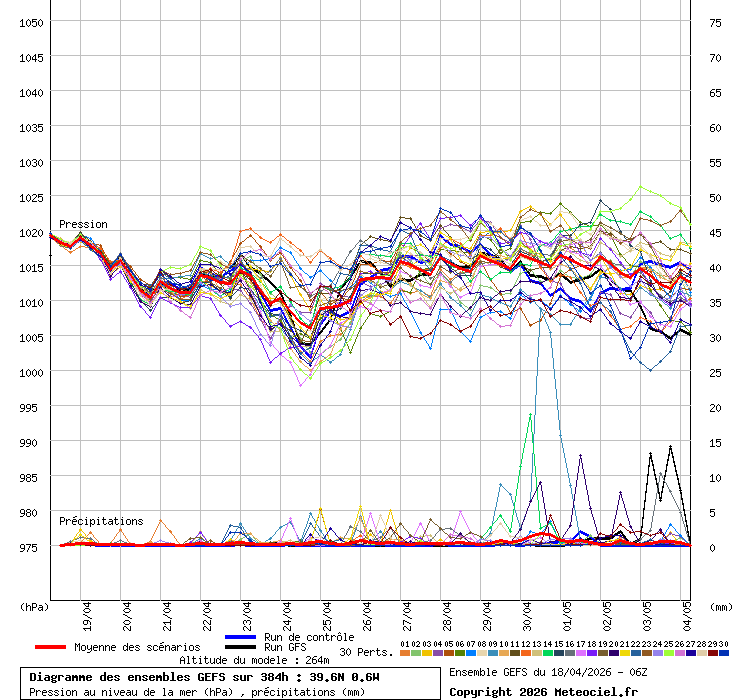The width and height of the screenshot is (740, 700).
Task: Click the 25/04 date on the x-axis
Action: click(x=327, y=612)
